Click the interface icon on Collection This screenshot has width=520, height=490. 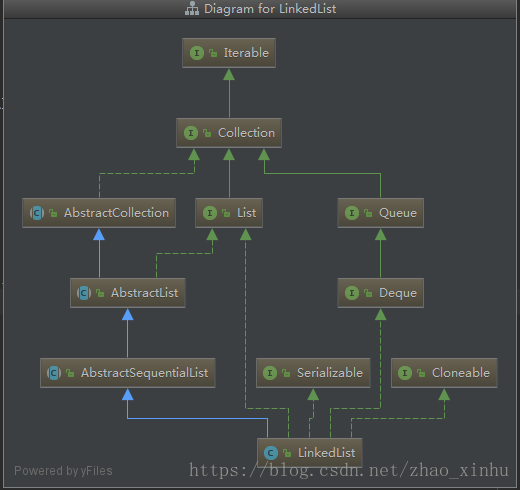pos(191,133)
